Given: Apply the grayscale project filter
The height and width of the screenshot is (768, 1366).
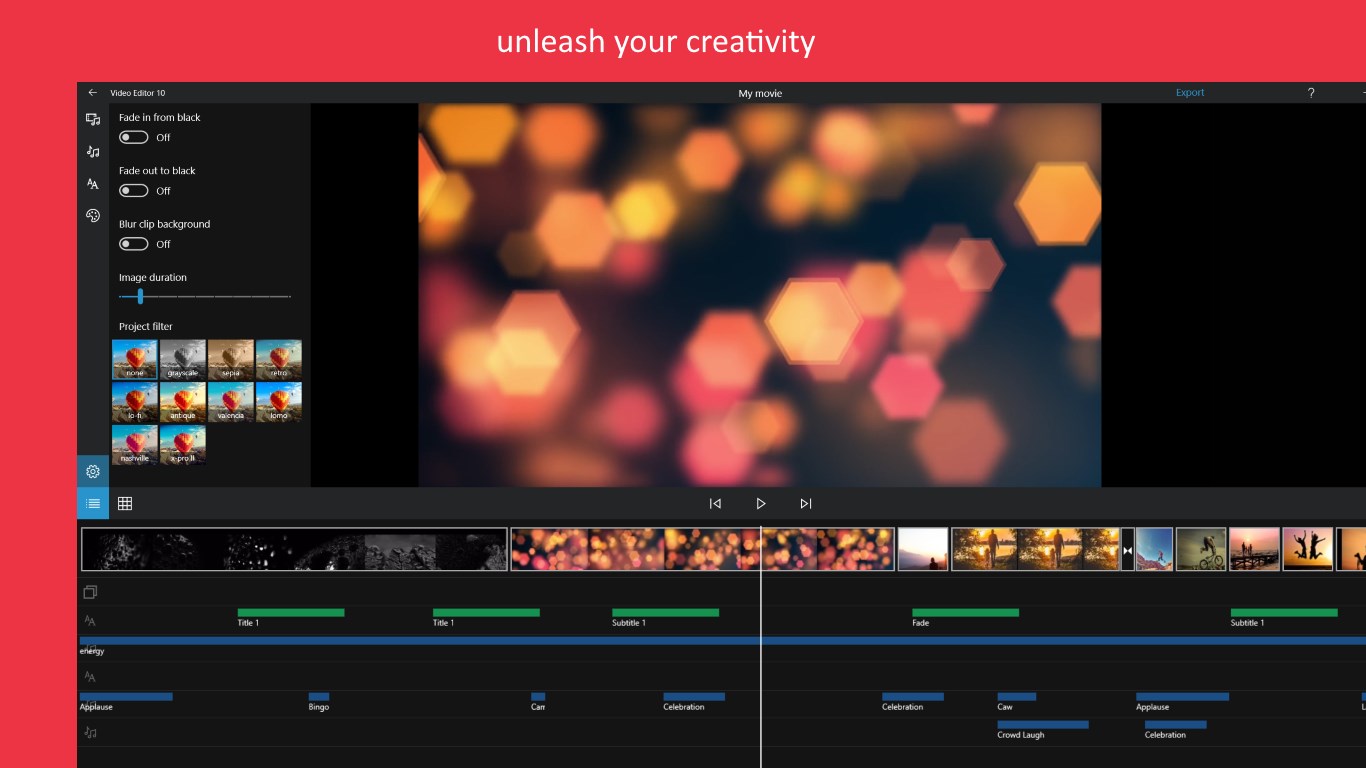Looking at the screenshot, I should click(x=183, y=359).
